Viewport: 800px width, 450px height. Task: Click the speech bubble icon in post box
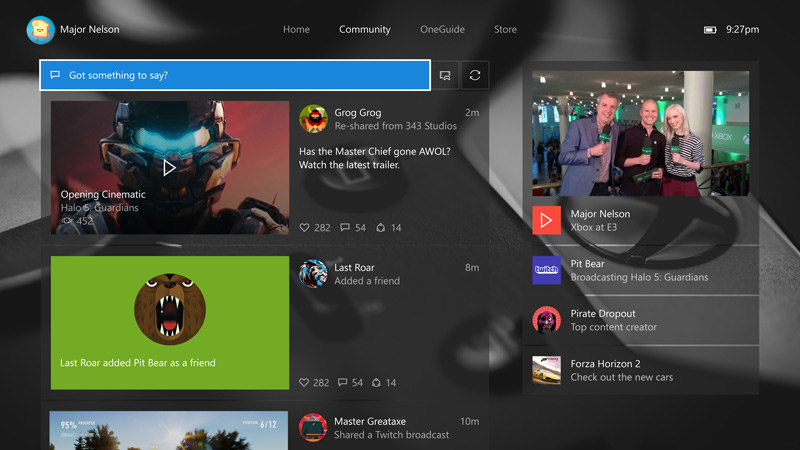point(55,75)
